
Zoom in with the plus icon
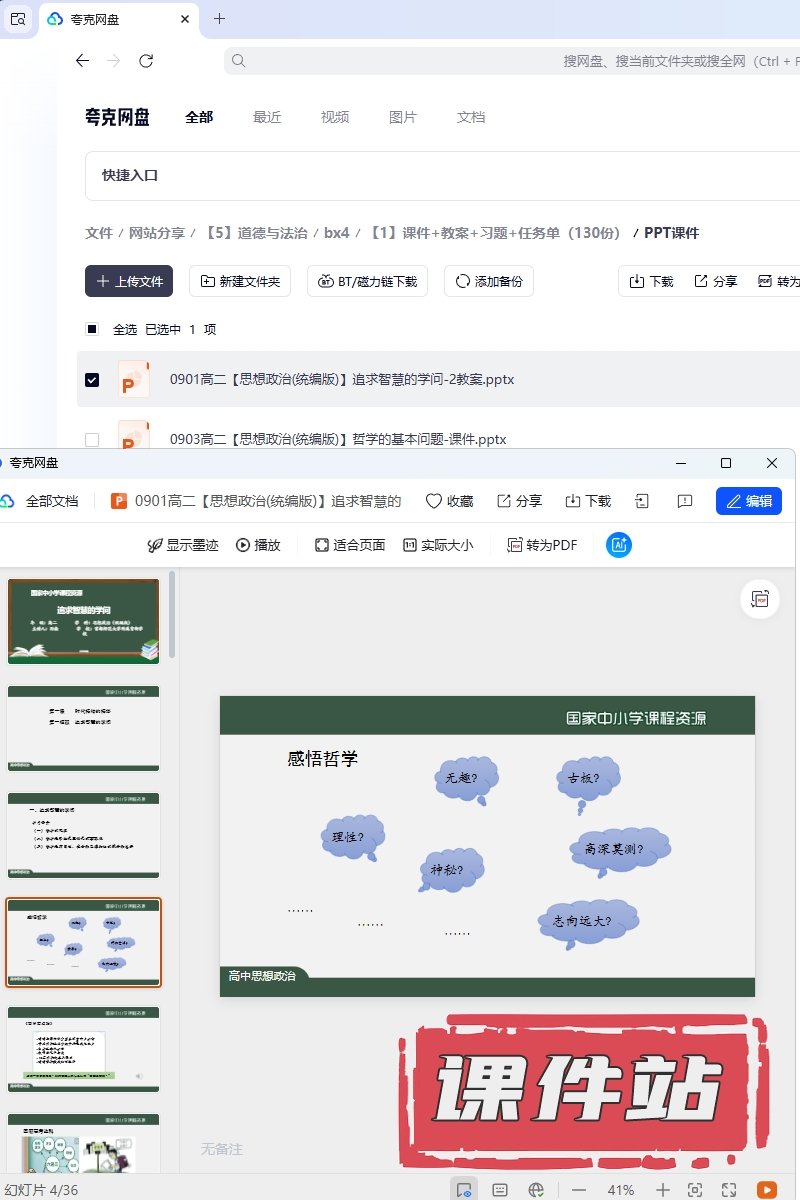[662, 1190]
